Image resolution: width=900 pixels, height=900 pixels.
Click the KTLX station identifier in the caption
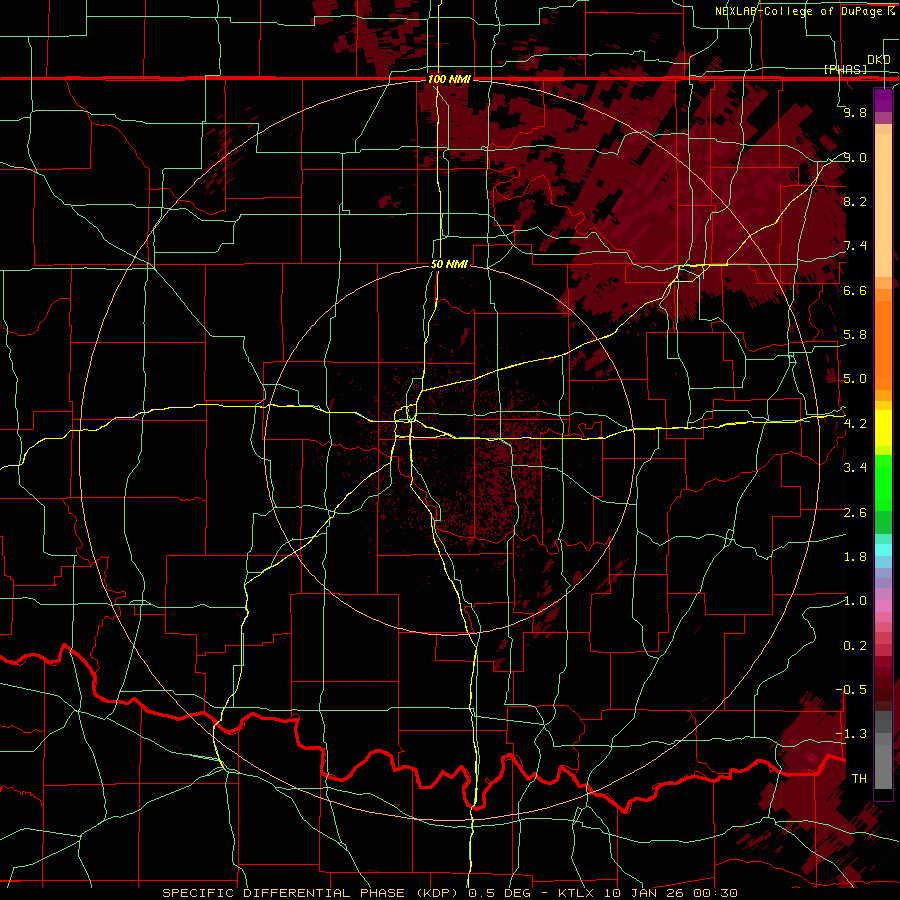(x=576, y=893)
